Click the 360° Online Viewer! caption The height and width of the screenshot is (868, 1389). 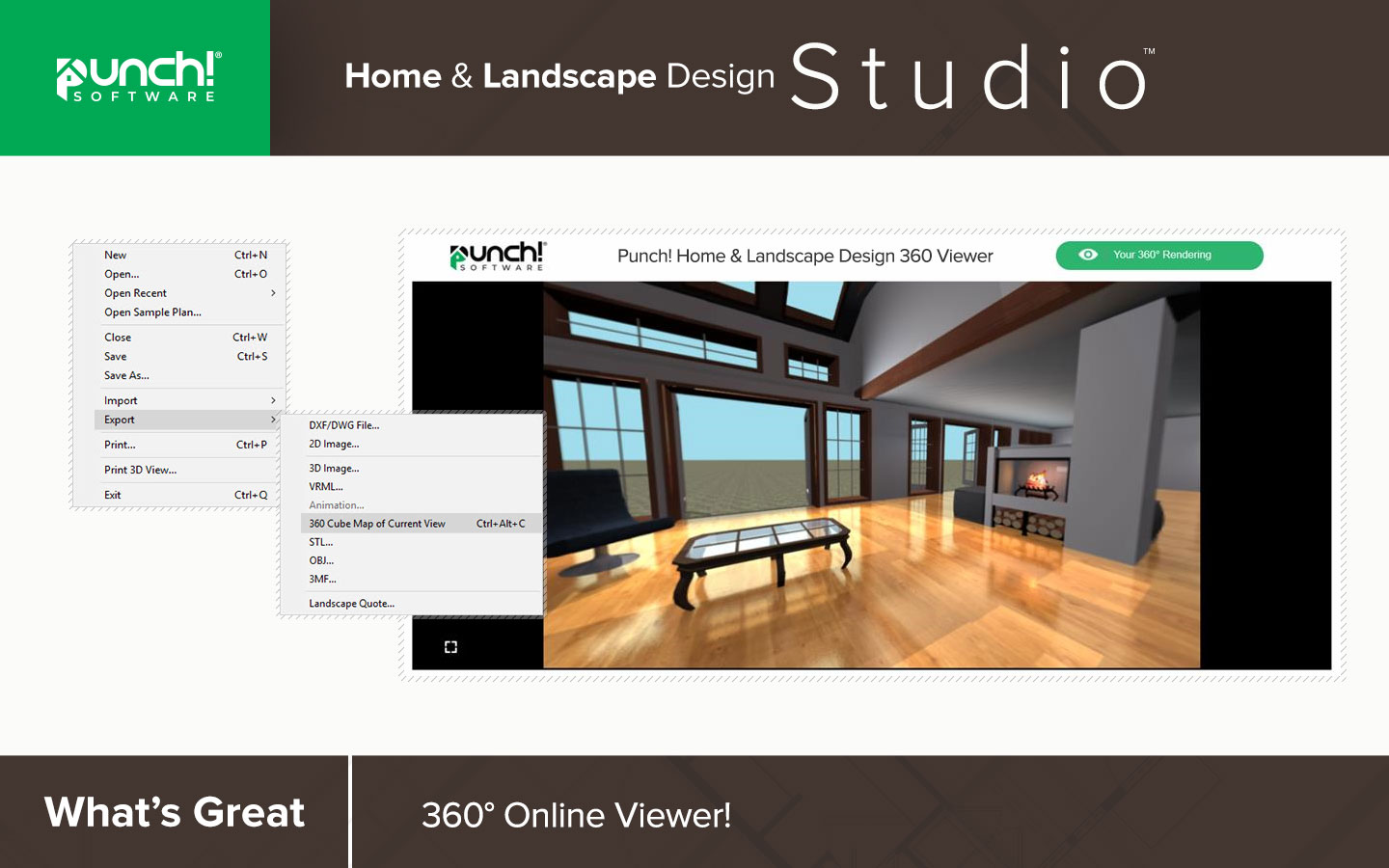tap(577, 816)
